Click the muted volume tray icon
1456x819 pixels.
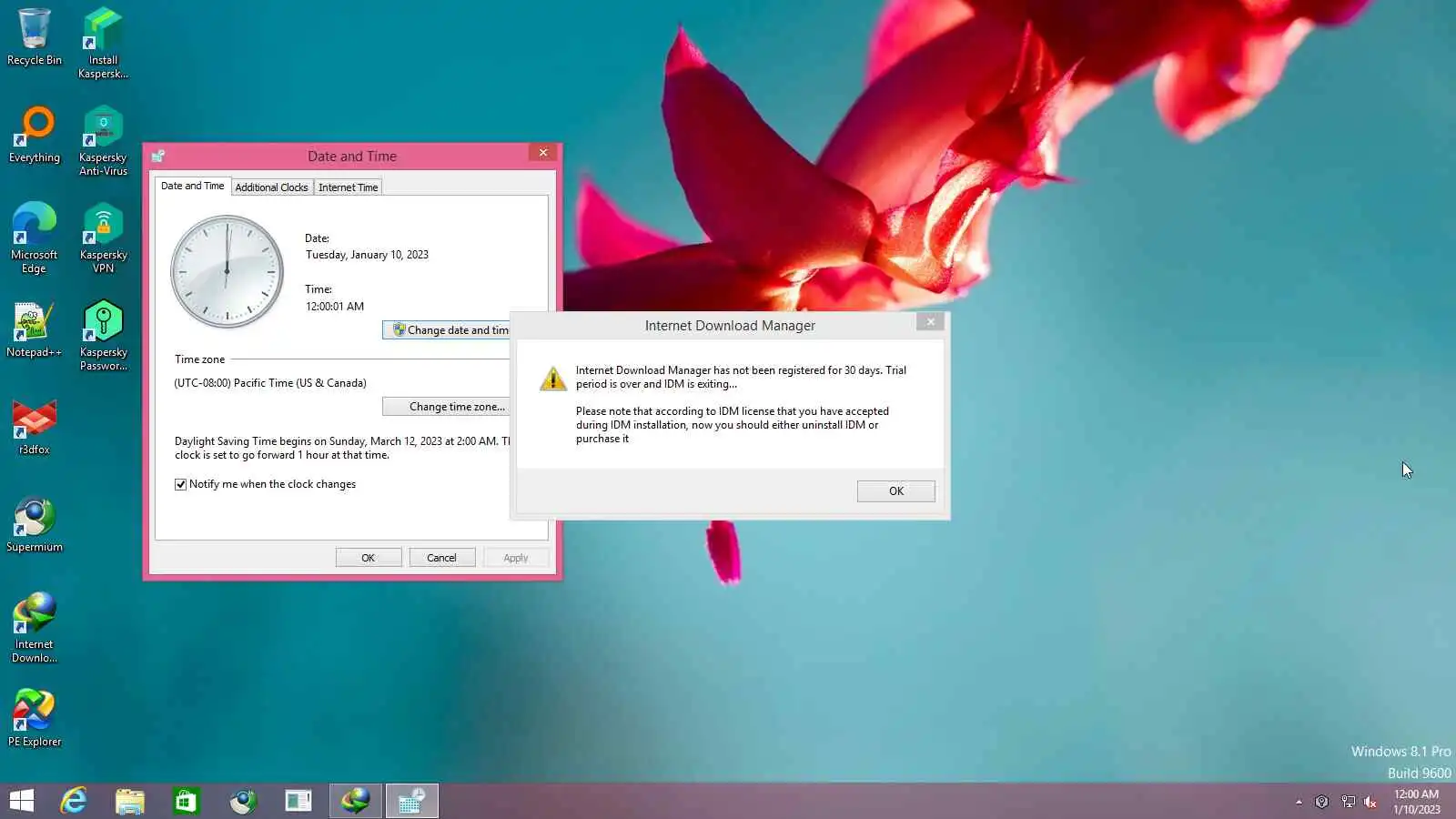pyautogui.click(x=1371, y=802)
